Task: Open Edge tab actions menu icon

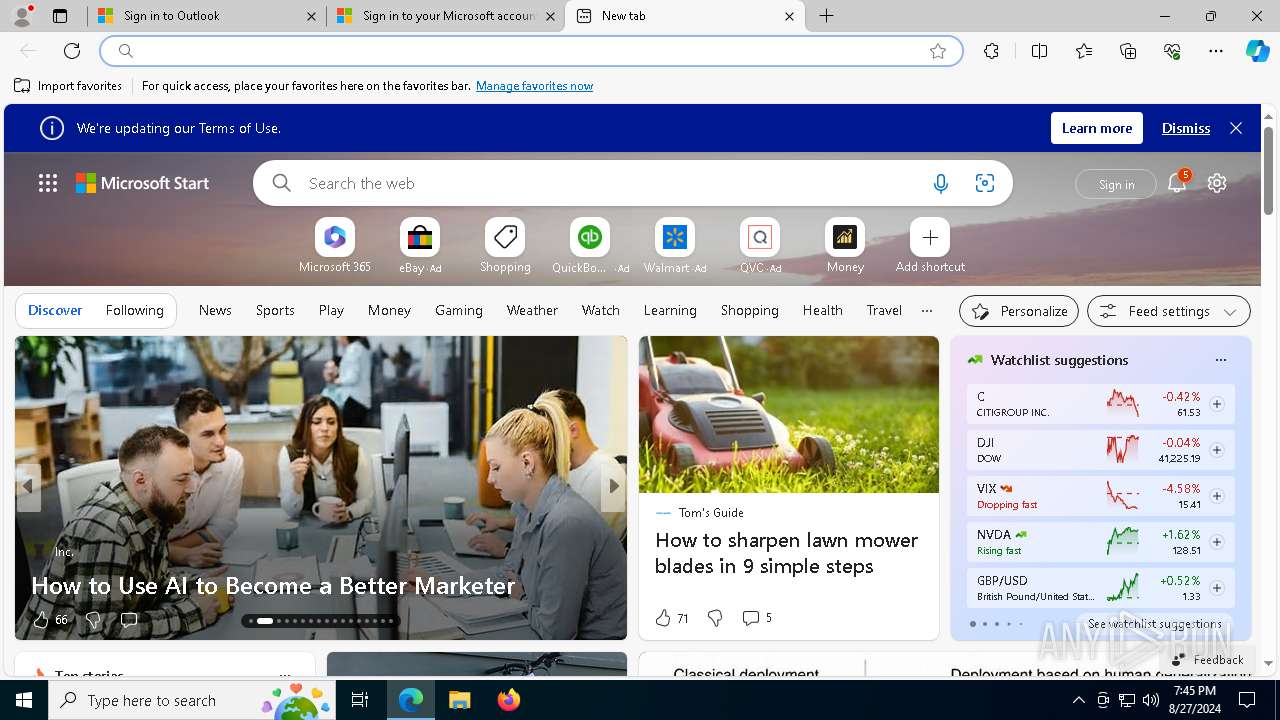Action: (x=60, y=16)
